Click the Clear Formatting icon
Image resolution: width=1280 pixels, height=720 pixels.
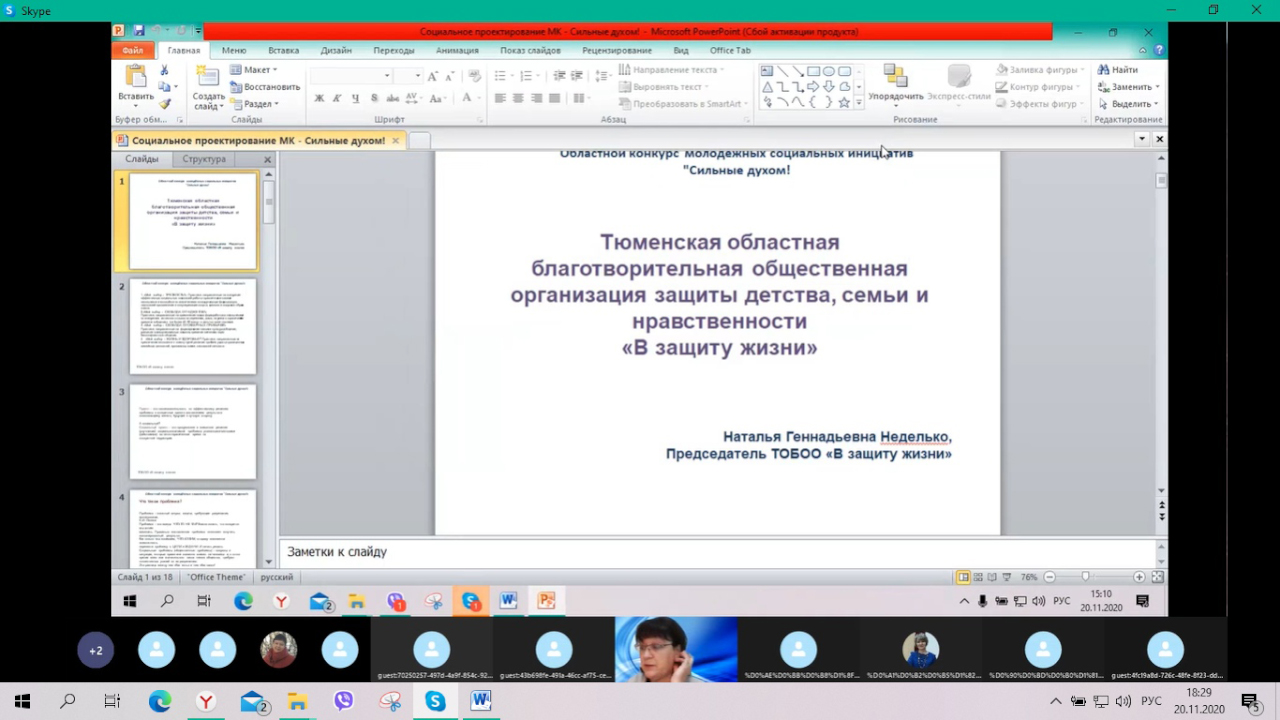tap(474, 76)
